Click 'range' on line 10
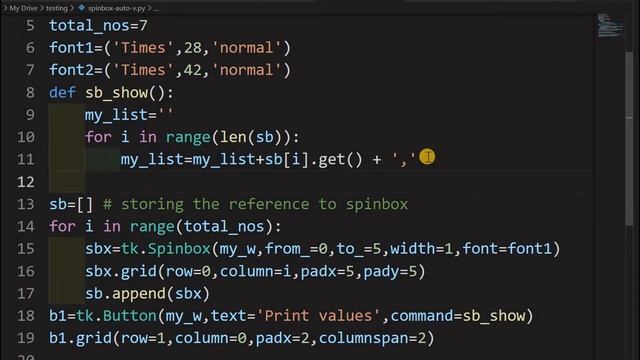The width and height of the screenshot is (640, 360). point(188,137)
